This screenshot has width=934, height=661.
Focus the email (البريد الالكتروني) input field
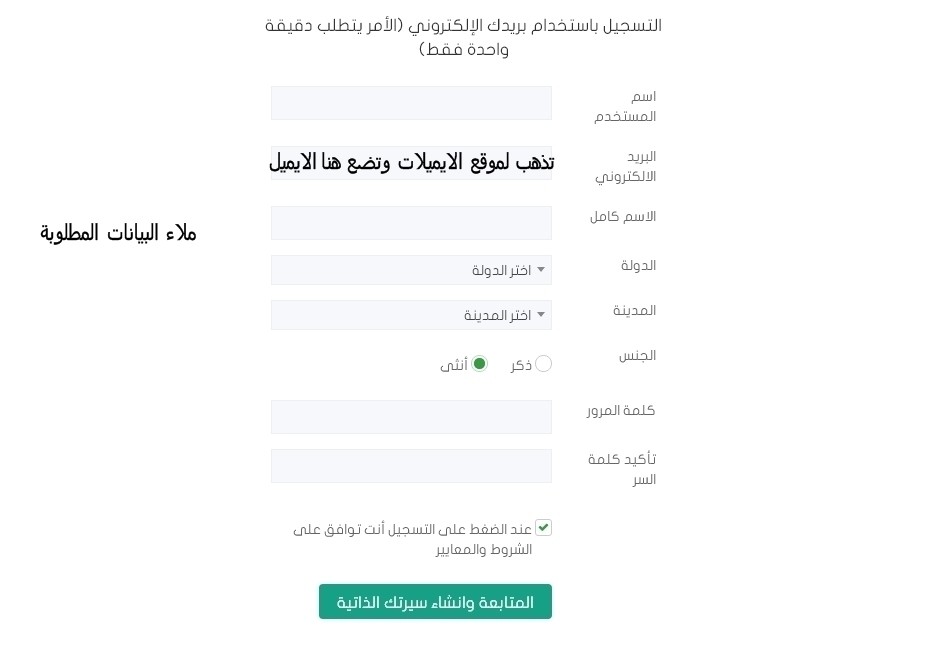(411, 163)
